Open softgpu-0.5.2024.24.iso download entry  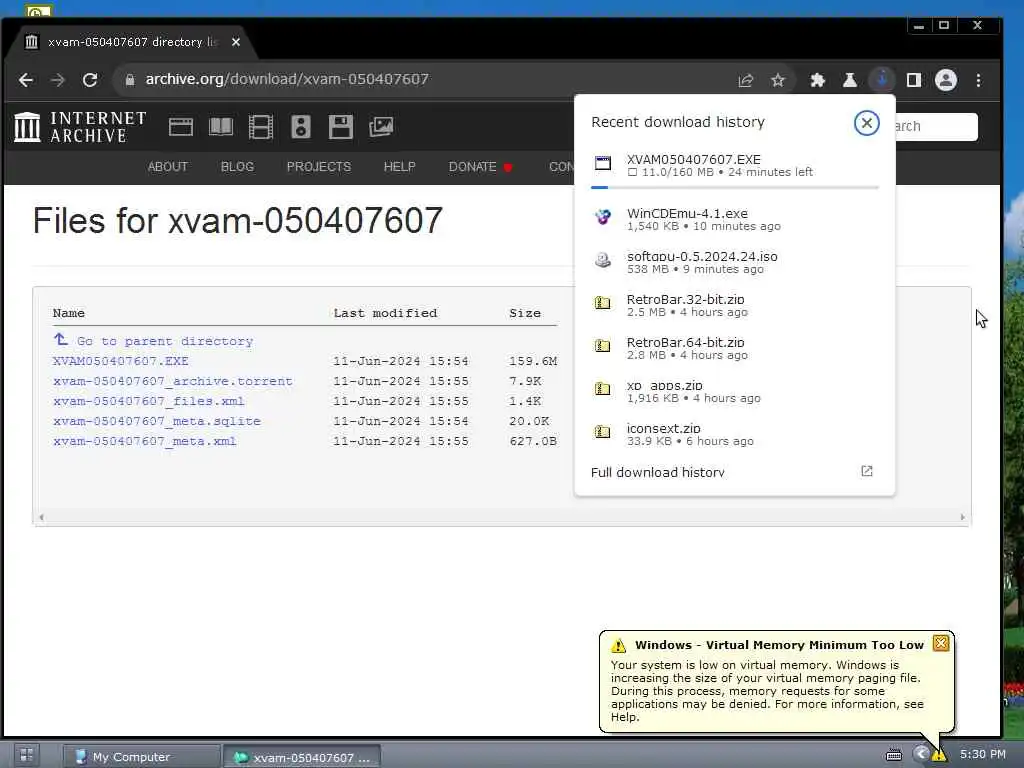[x=735, y=262]
